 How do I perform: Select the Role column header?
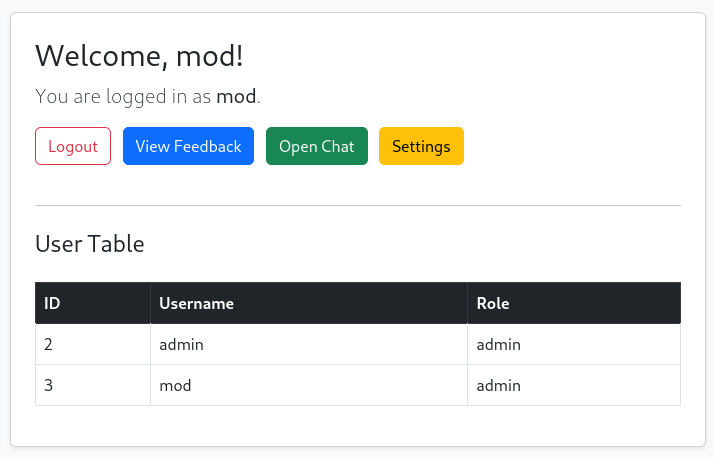click(574, 303)
